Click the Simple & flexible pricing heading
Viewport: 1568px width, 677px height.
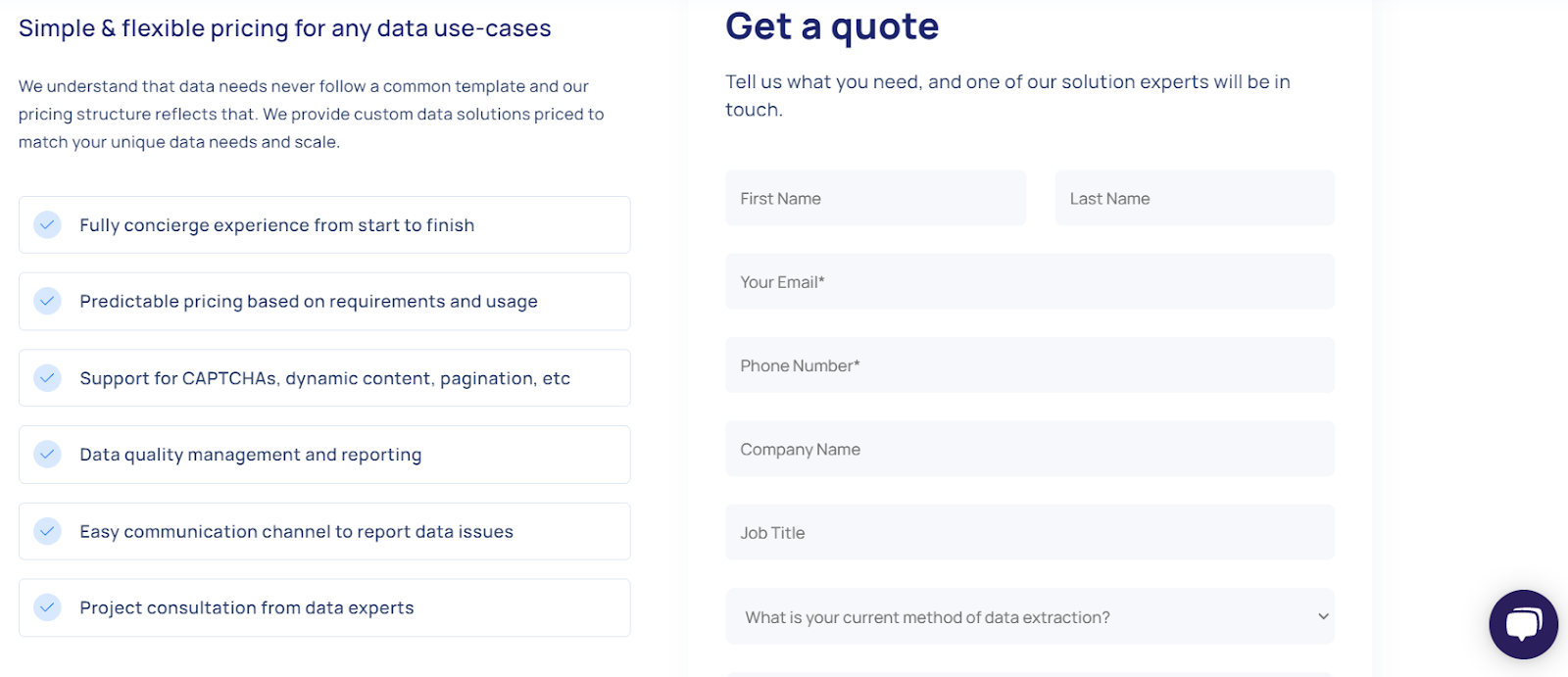[284, 28]
